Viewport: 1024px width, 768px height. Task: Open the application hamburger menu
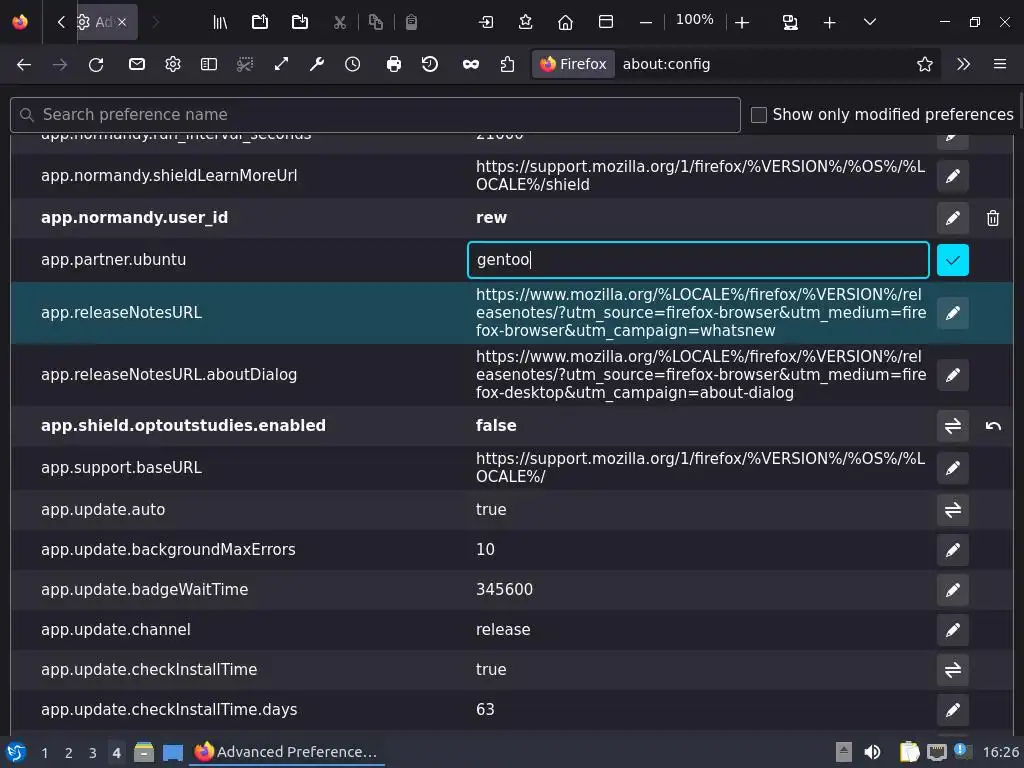click(1000, 64)
